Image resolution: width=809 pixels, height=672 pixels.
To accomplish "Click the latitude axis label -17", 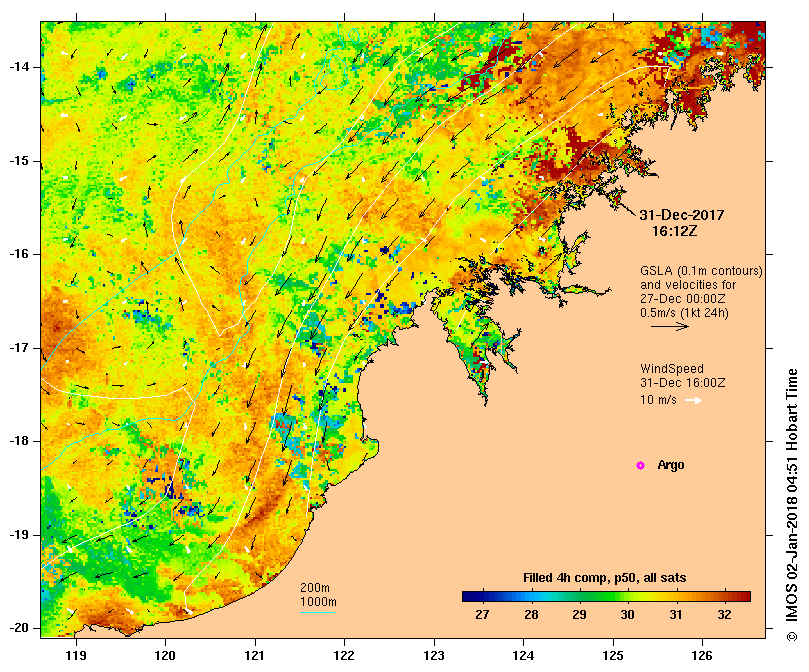I will point(18,348).
